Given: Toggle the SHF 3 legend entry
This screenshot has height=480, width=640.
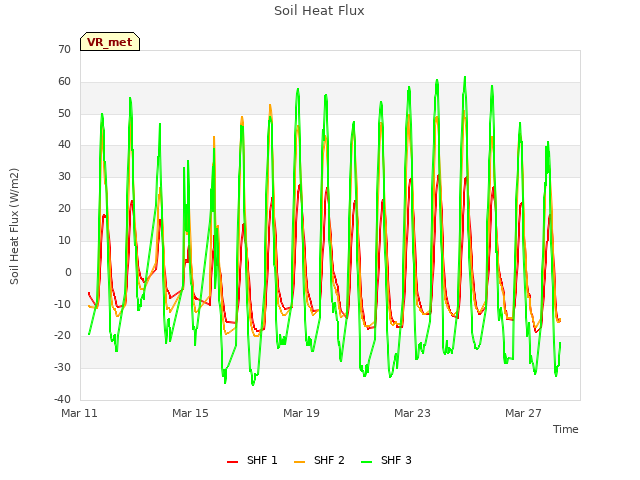Looking at the screenshot, I should pyautogui.click(x=386, y=460).
